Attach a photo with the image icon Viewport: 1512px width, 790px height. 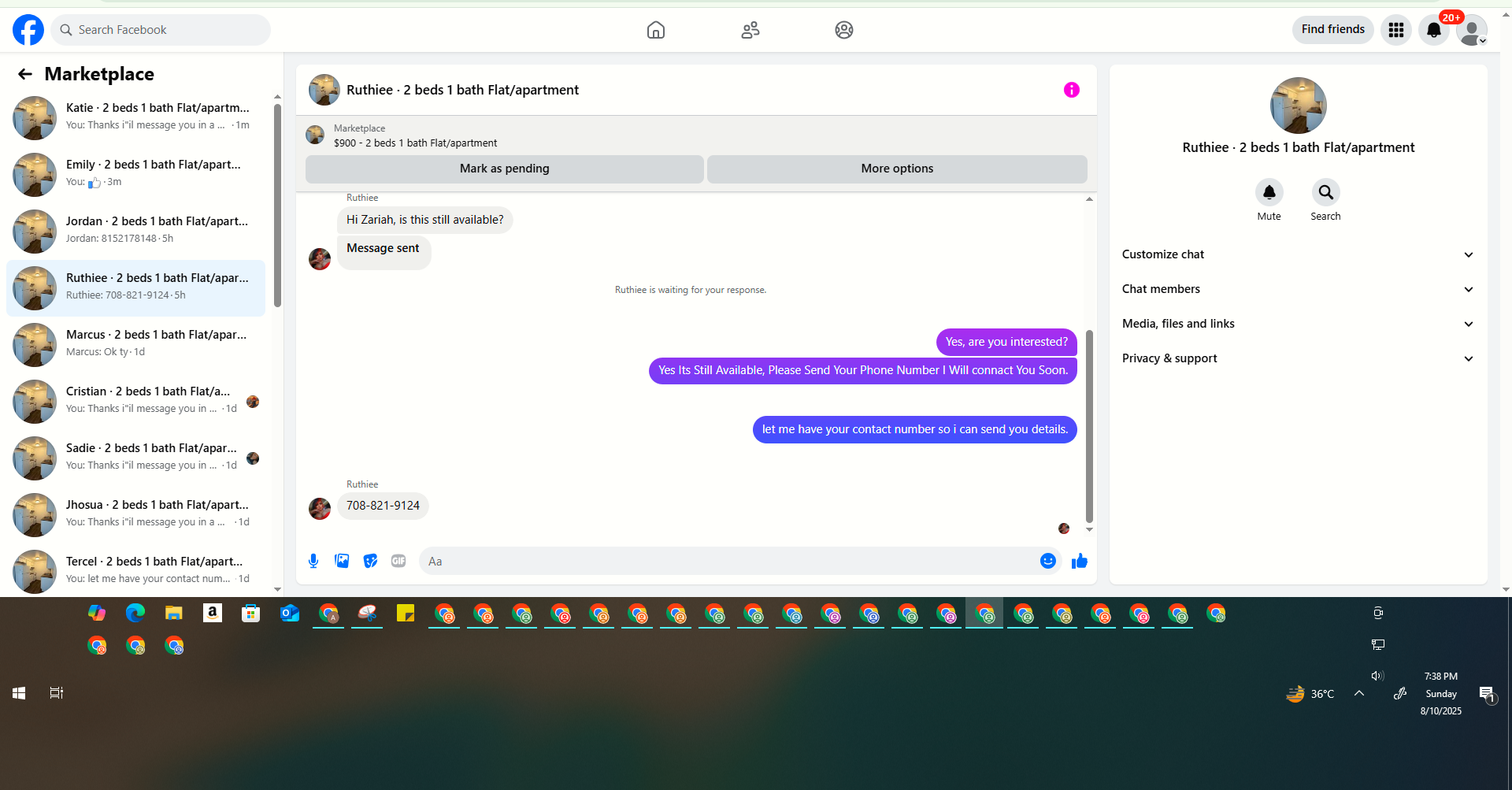(342, 561)
